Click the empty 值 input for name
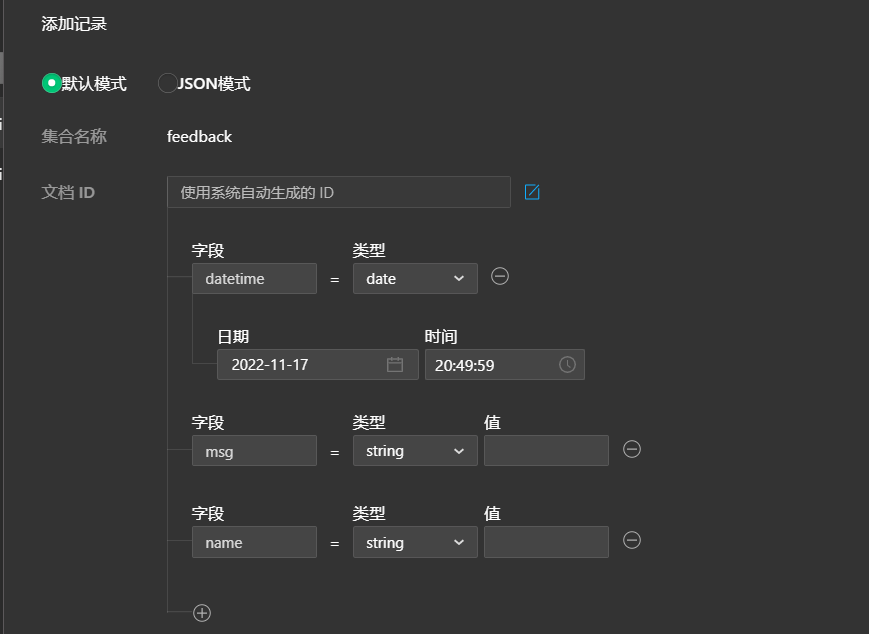The height and width of the screenshot is (634, 869). click(x=546, y=540)
